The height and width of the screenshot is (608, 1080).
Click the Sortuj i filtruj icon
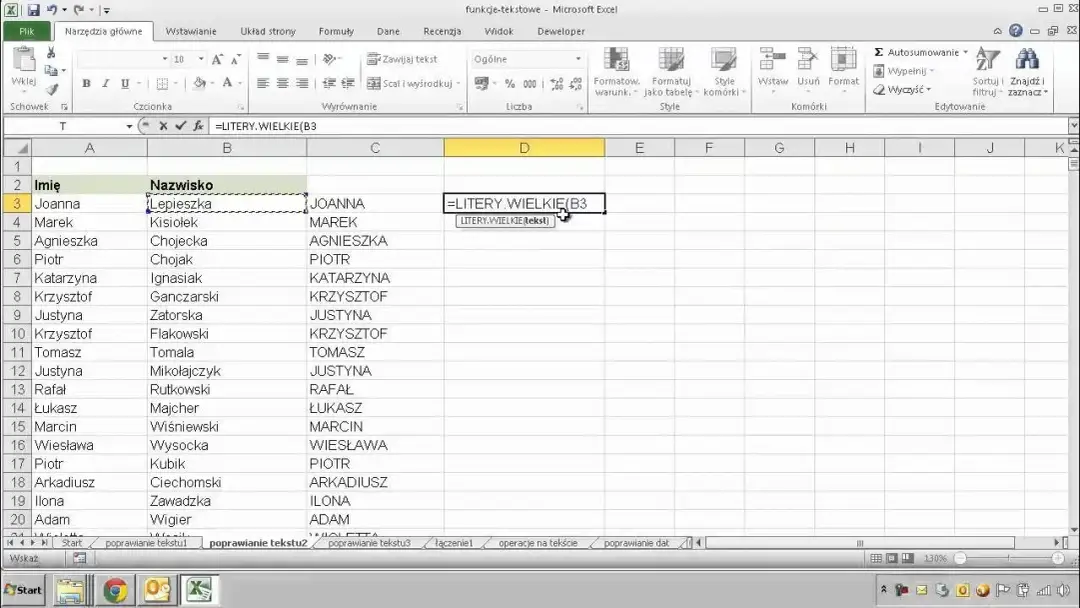(987, 62)
